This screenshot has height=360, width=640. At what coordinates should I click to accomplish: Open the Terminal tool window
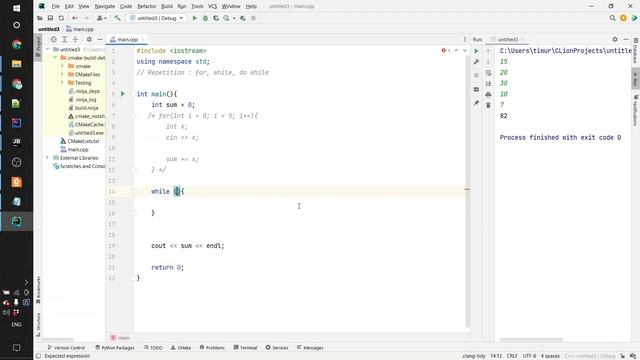[245, 348]
